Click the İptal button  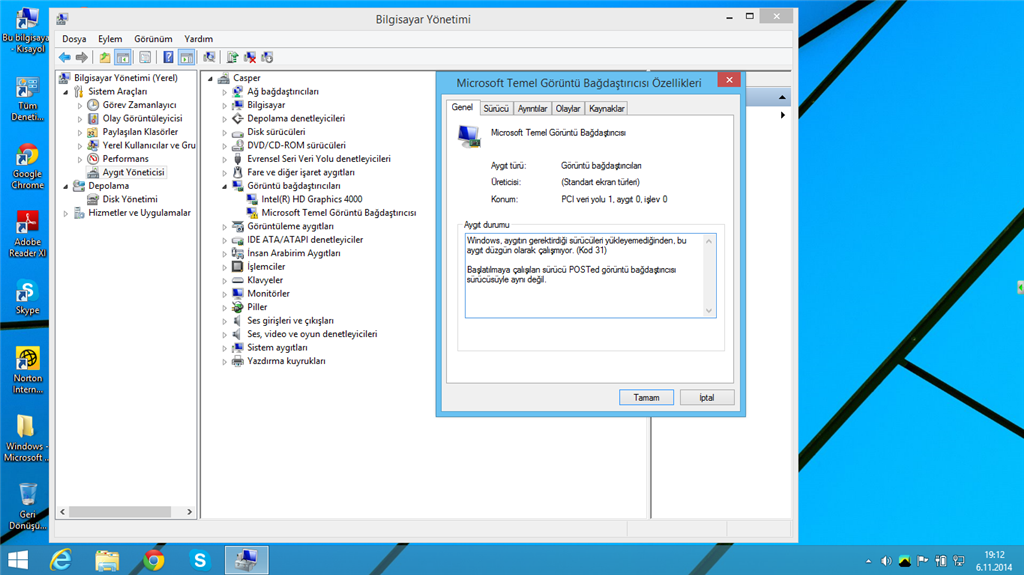point(707,397)
